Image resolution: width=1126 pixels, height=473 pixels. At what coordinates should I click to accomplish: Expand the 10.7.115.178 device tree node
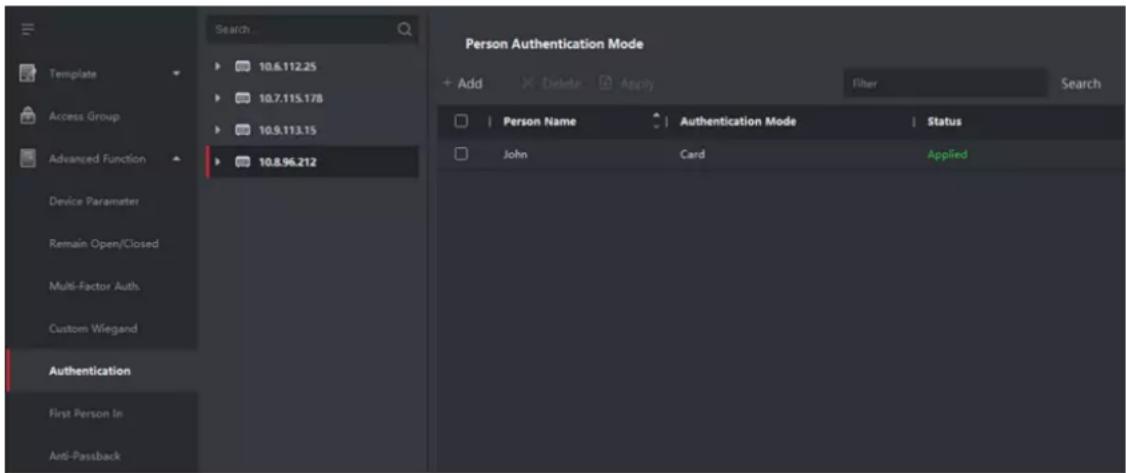pos(218,98)
